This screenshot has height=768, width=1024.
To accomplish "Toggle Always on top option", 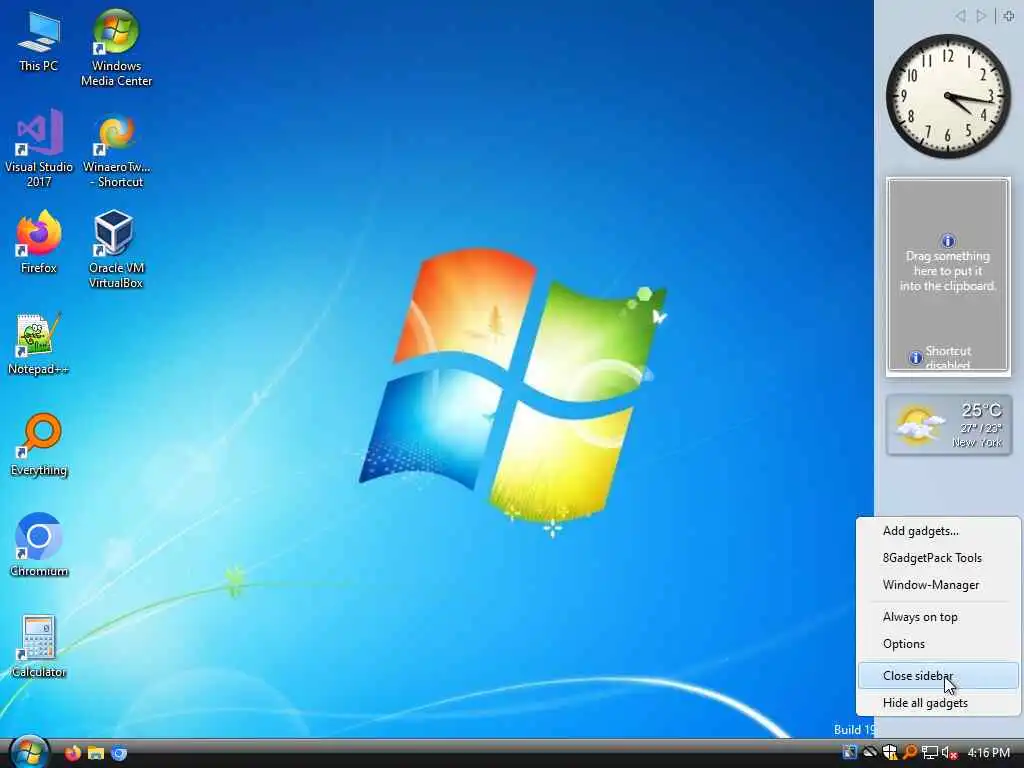I will click(938, 616).
